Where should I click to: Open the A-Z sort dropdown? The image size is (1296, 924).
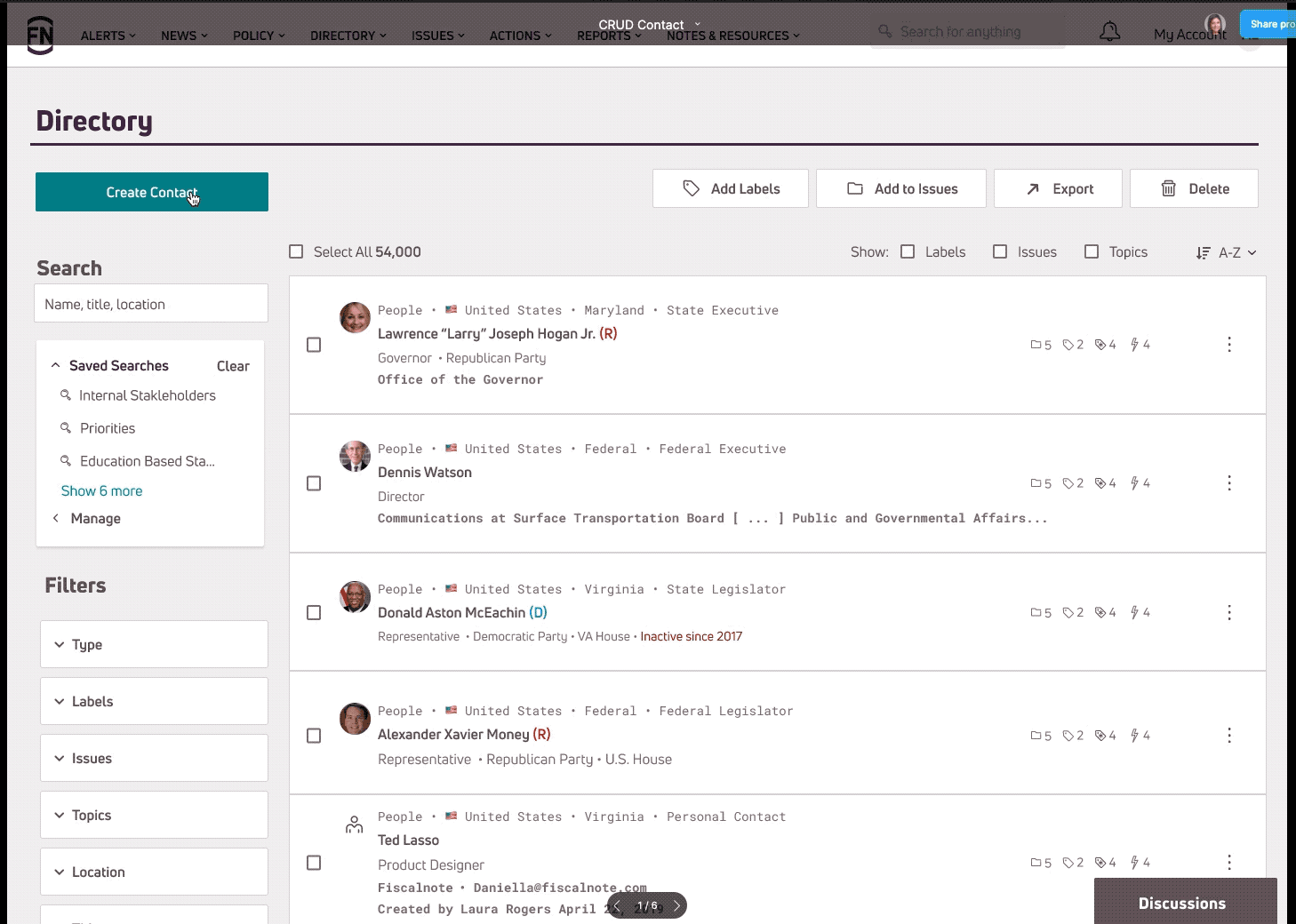[1227, 253]
